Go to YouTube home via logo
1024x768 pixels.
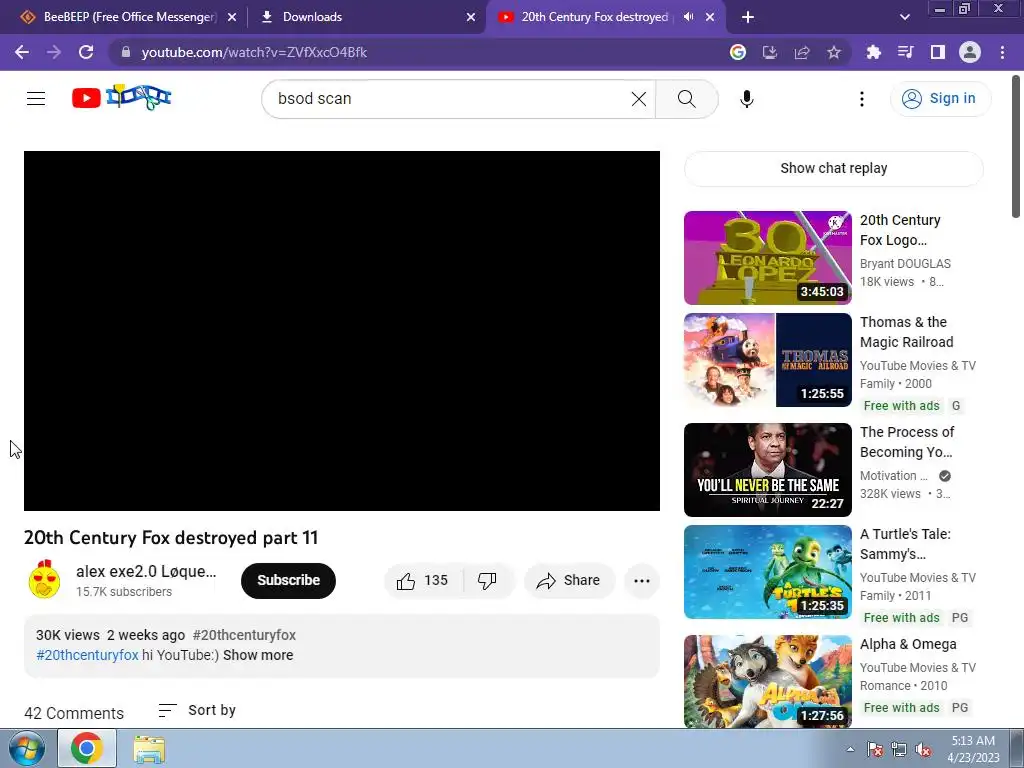pos(121,98)
